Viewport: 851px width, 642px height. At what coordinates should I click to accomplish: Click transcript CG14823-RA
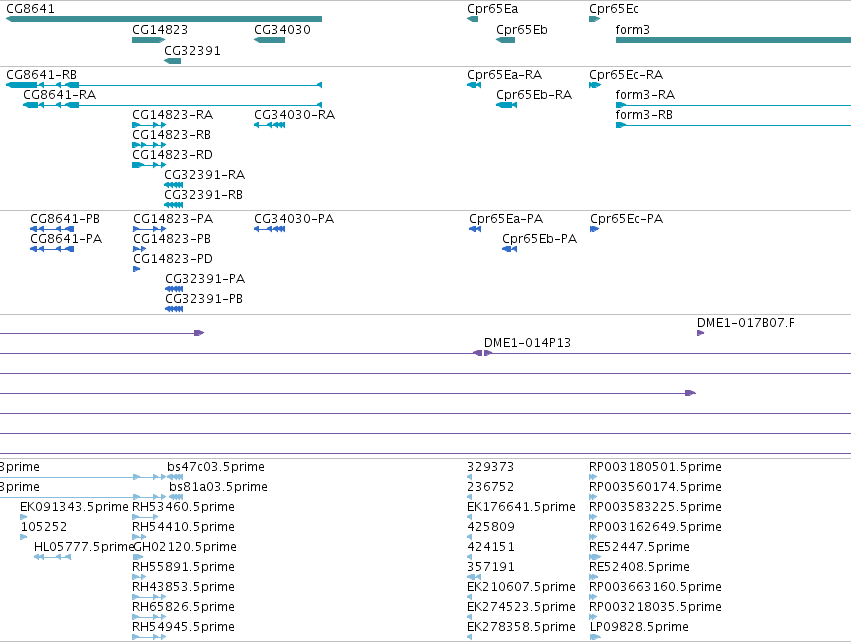pos(149,125)
